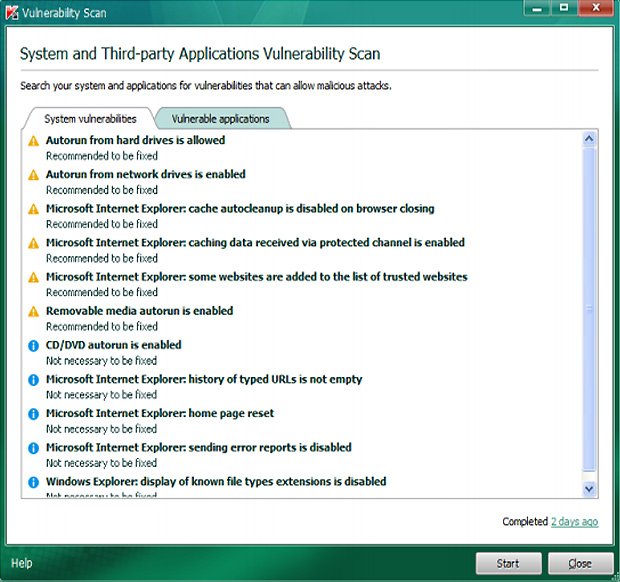
Task: Click Kaspersky logo icon in title bar
Action: pos(11,11)
